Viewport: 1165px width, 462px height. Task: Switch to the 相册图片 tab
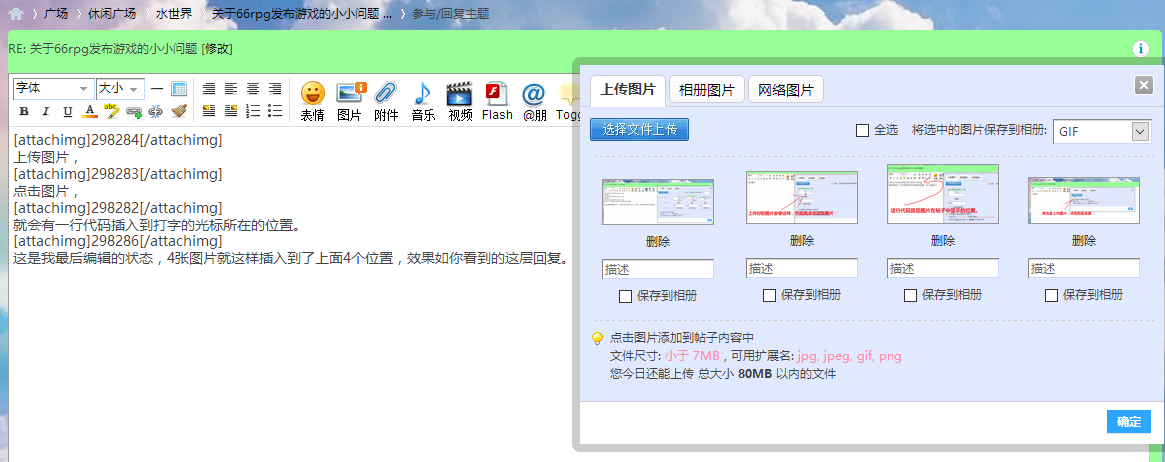pyautogui.click(x=707, y=91)
